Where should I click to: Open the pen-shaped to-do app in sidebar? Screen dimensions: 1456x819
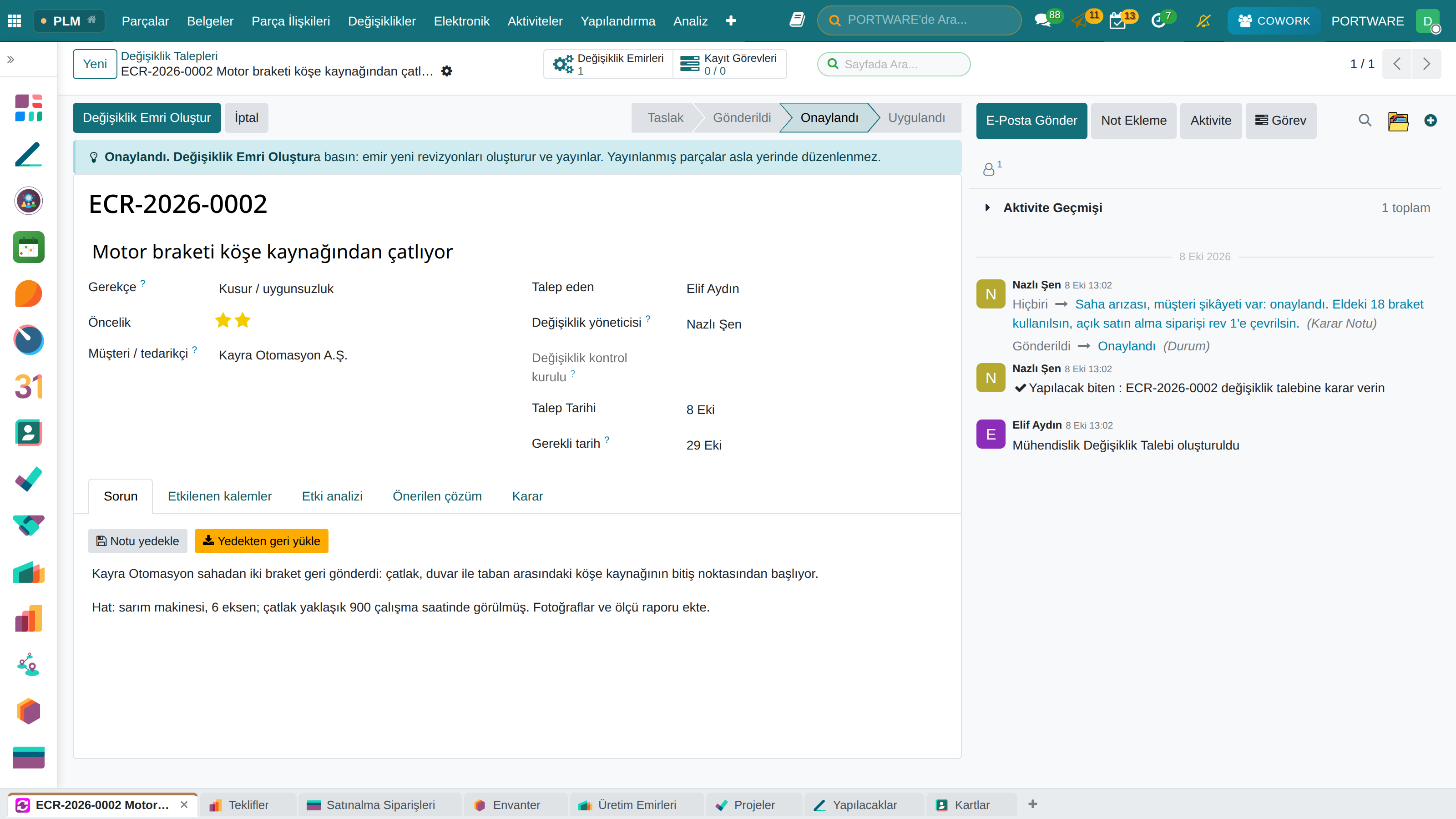28,154
